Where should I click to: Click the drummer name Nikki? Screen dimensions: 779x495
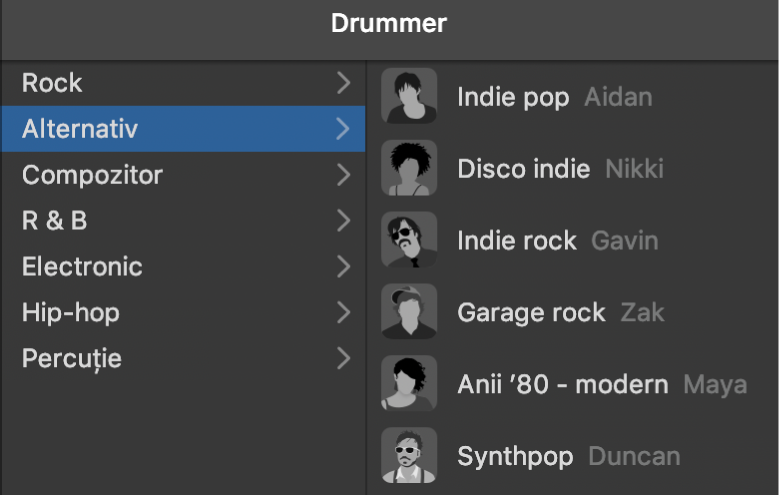(x=634, y=168)
